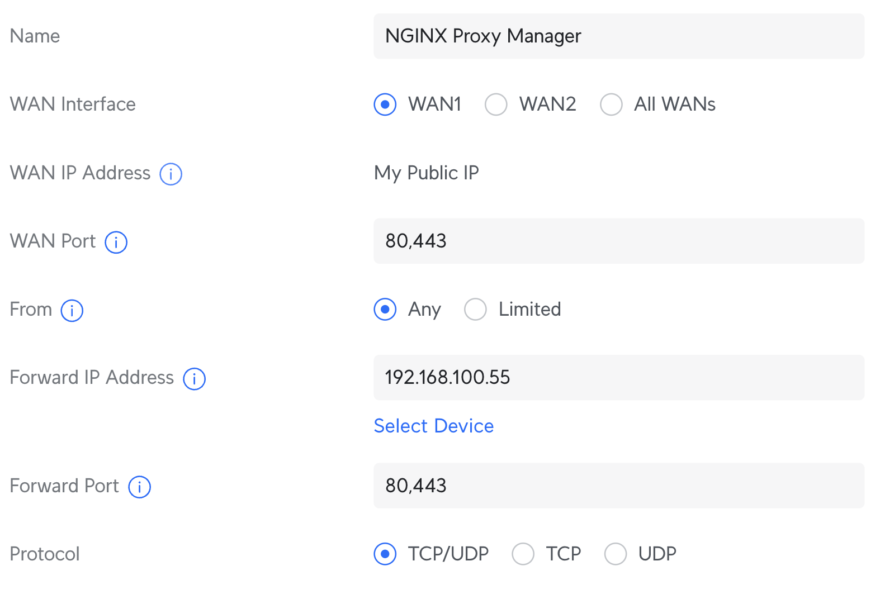Screen dimensions: 880x599
Task: Select the TCP/UDP protocol option
Action: 384,554
